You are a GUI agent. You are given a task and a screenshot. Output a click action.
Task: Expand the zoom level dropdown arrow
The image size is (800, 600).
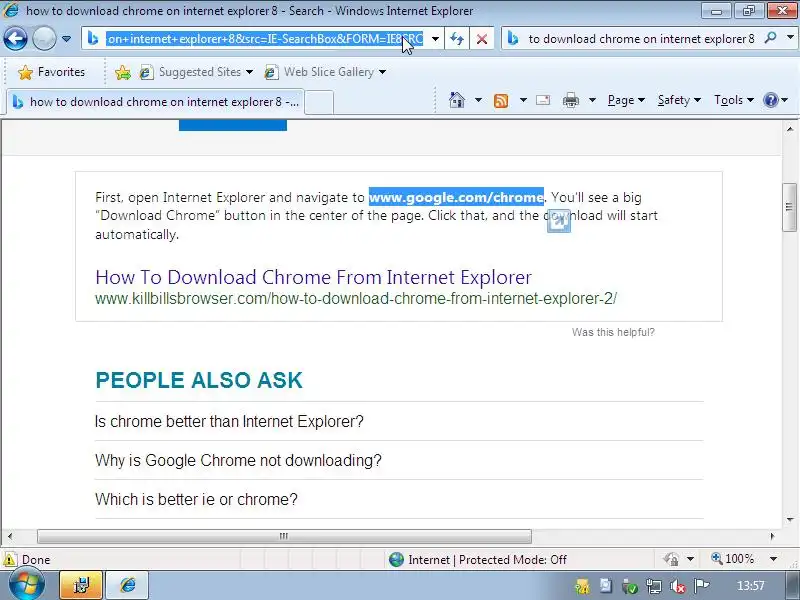coord(773,559)
